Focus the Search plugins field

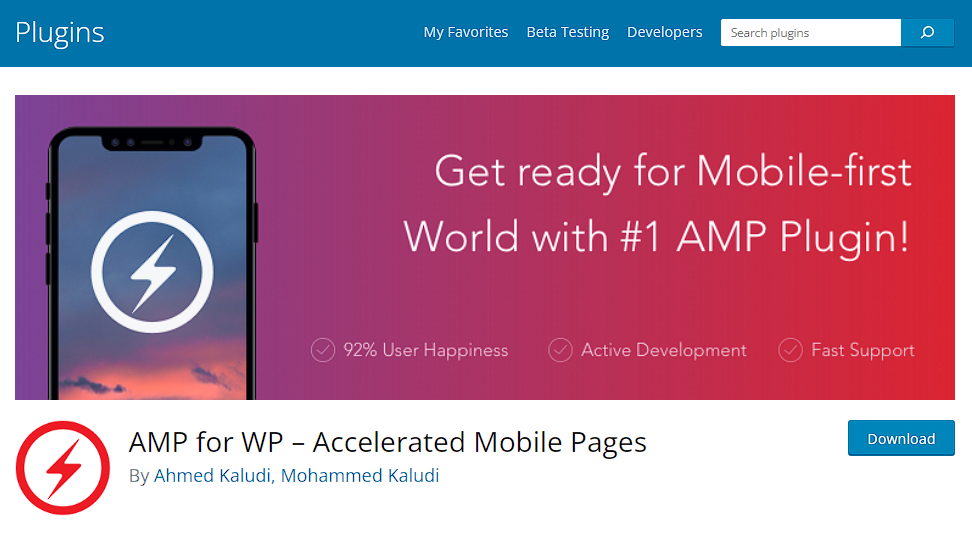click(811, 32)
